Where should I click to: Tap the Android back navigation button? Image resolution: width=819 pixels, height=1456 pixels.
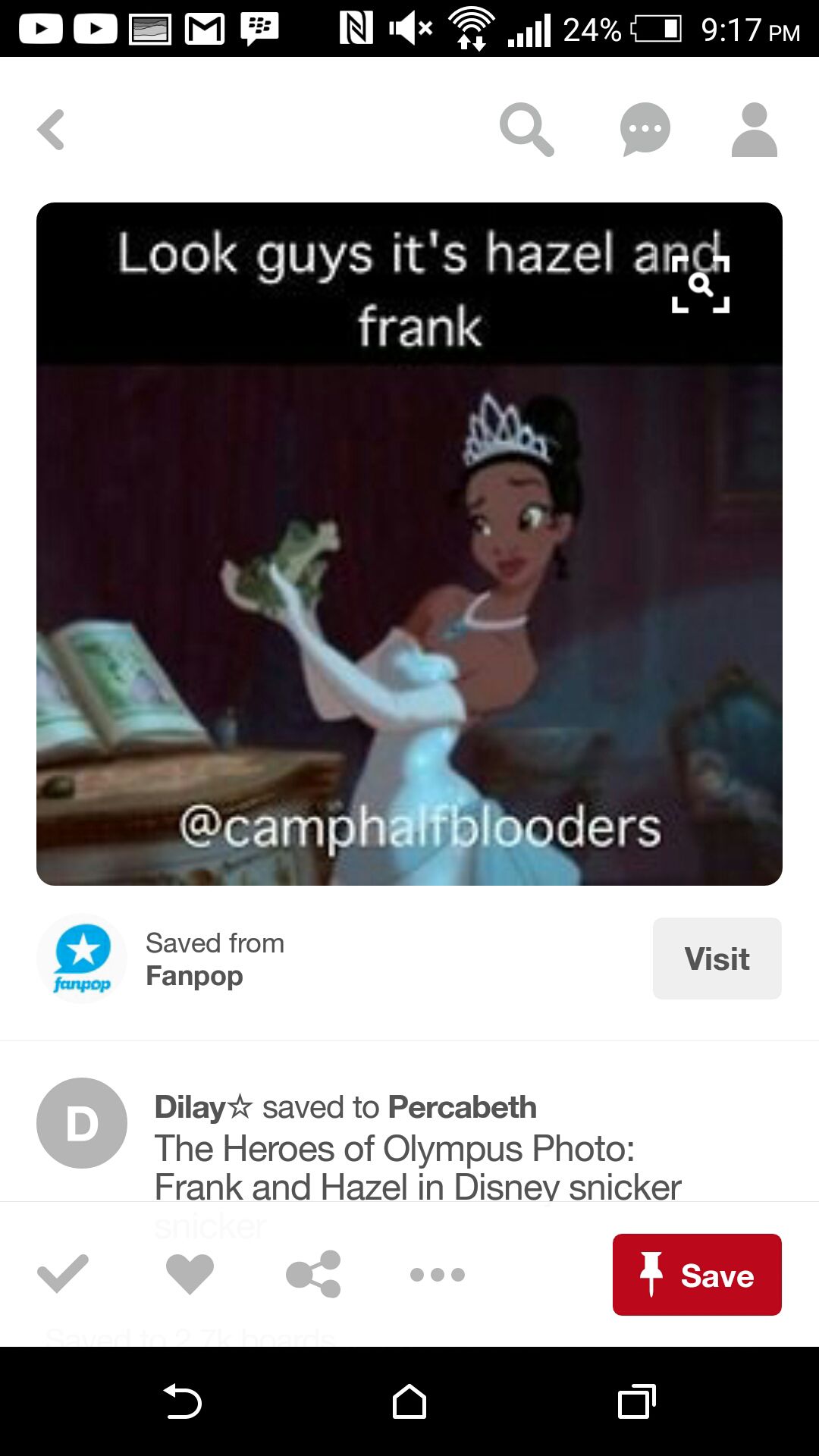tap(182, 1401)
